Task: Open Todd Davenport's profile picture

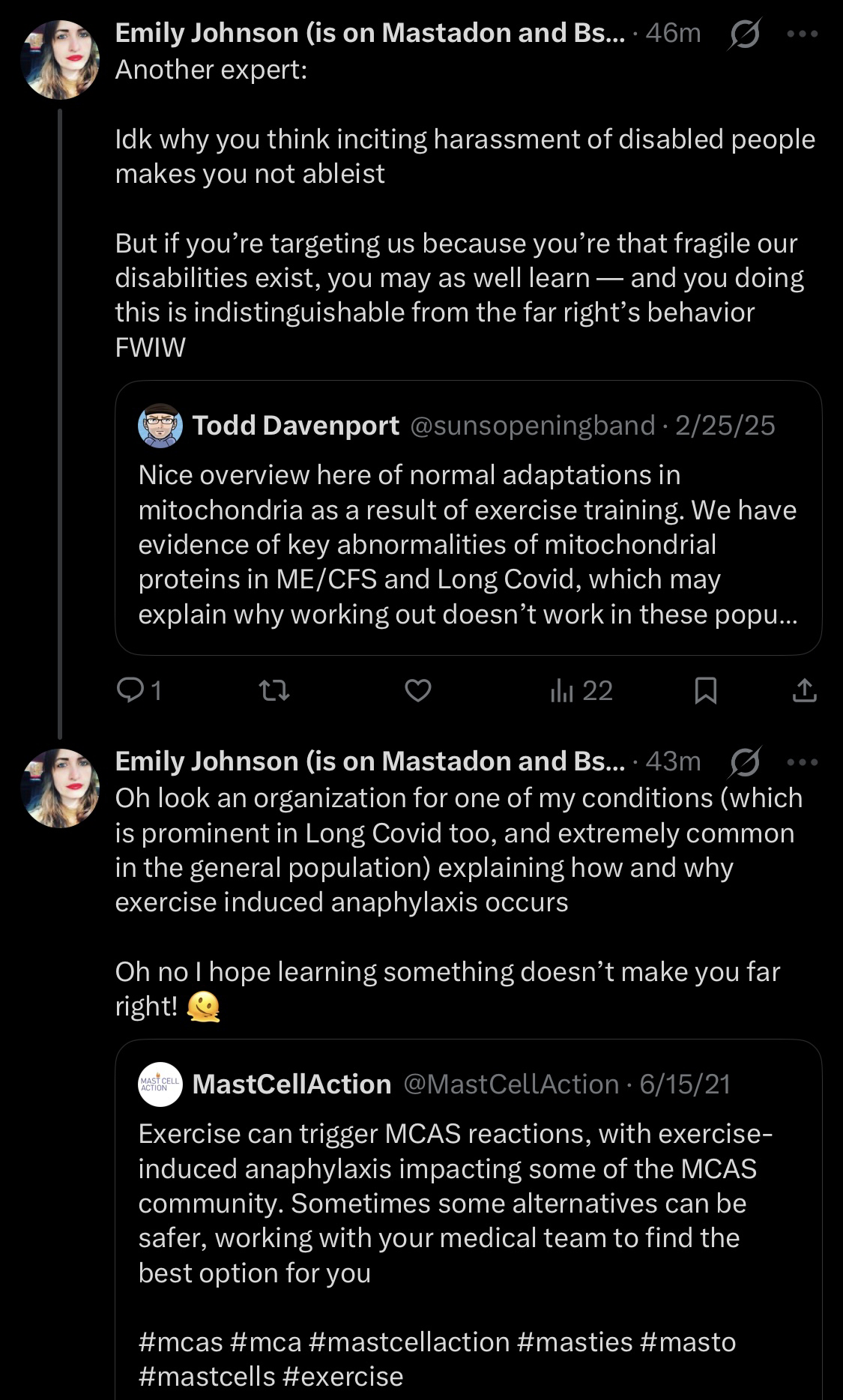Action: coord(160,426)
